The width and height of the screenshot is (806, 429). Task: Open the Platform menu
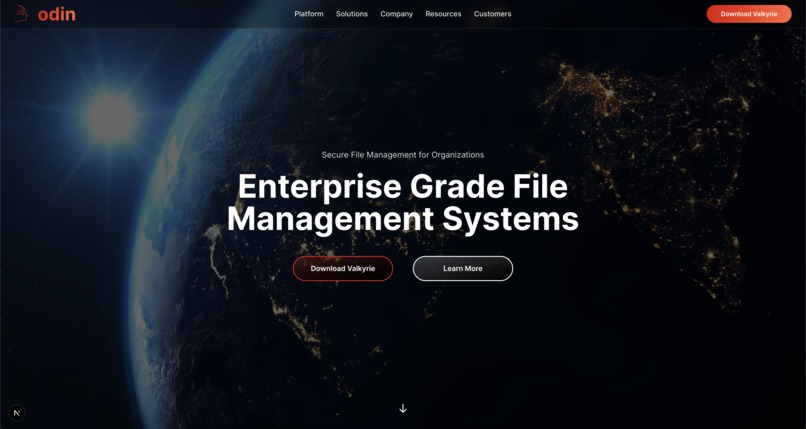pyautogui.click(x=309, y=14)
